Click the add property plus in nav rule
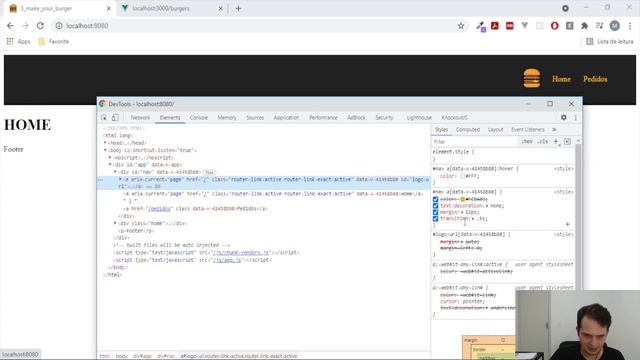Screen dimensions: 640x360 point(567,224)
